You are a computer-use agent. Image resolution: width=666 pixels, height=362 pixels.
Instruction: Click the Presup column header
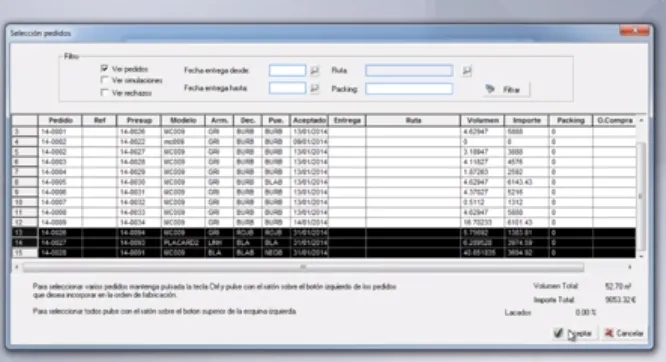(x=139, y=120)
